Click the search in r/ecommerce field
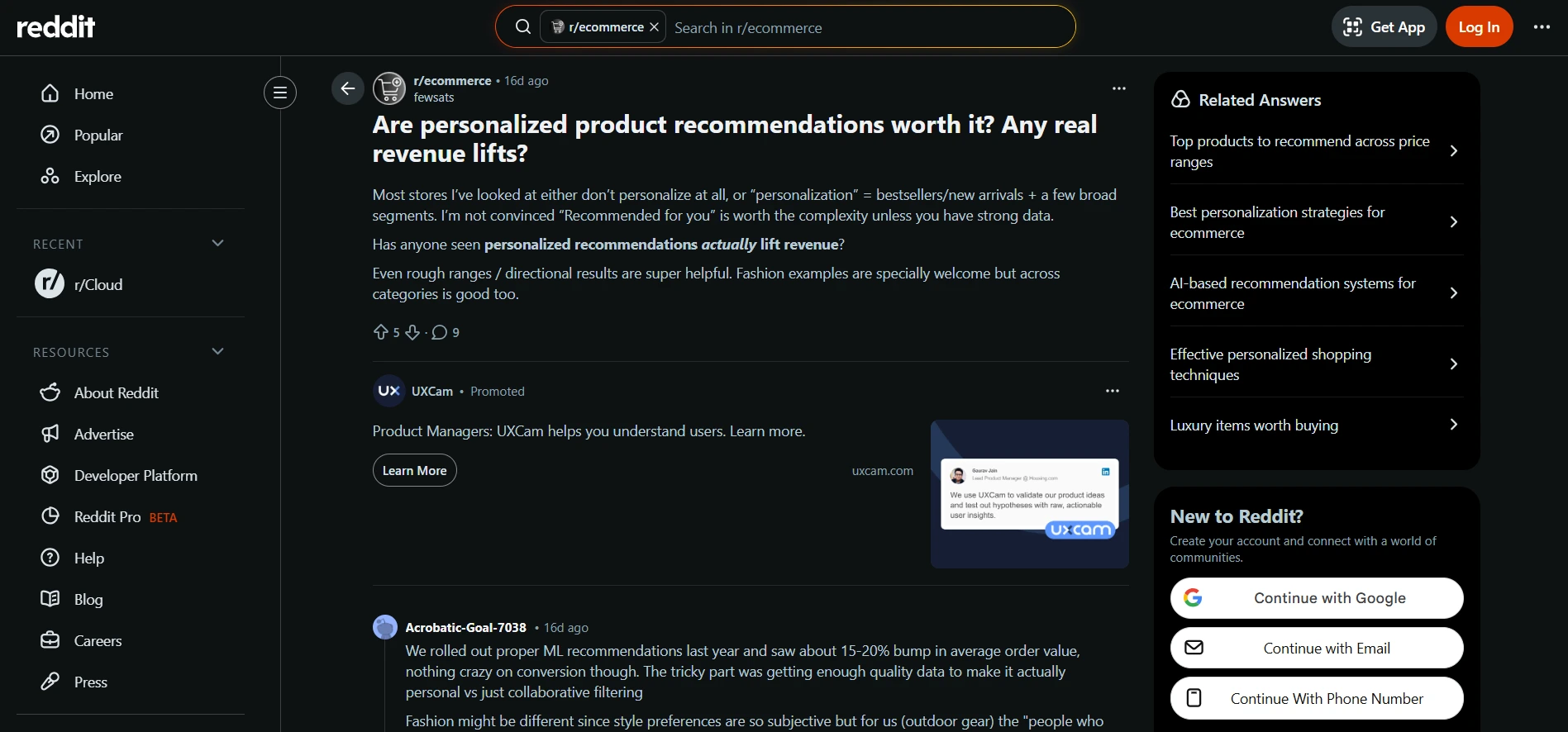This screenshot has width=1568, height=732. pyautogui.click(x=868, y=27)
